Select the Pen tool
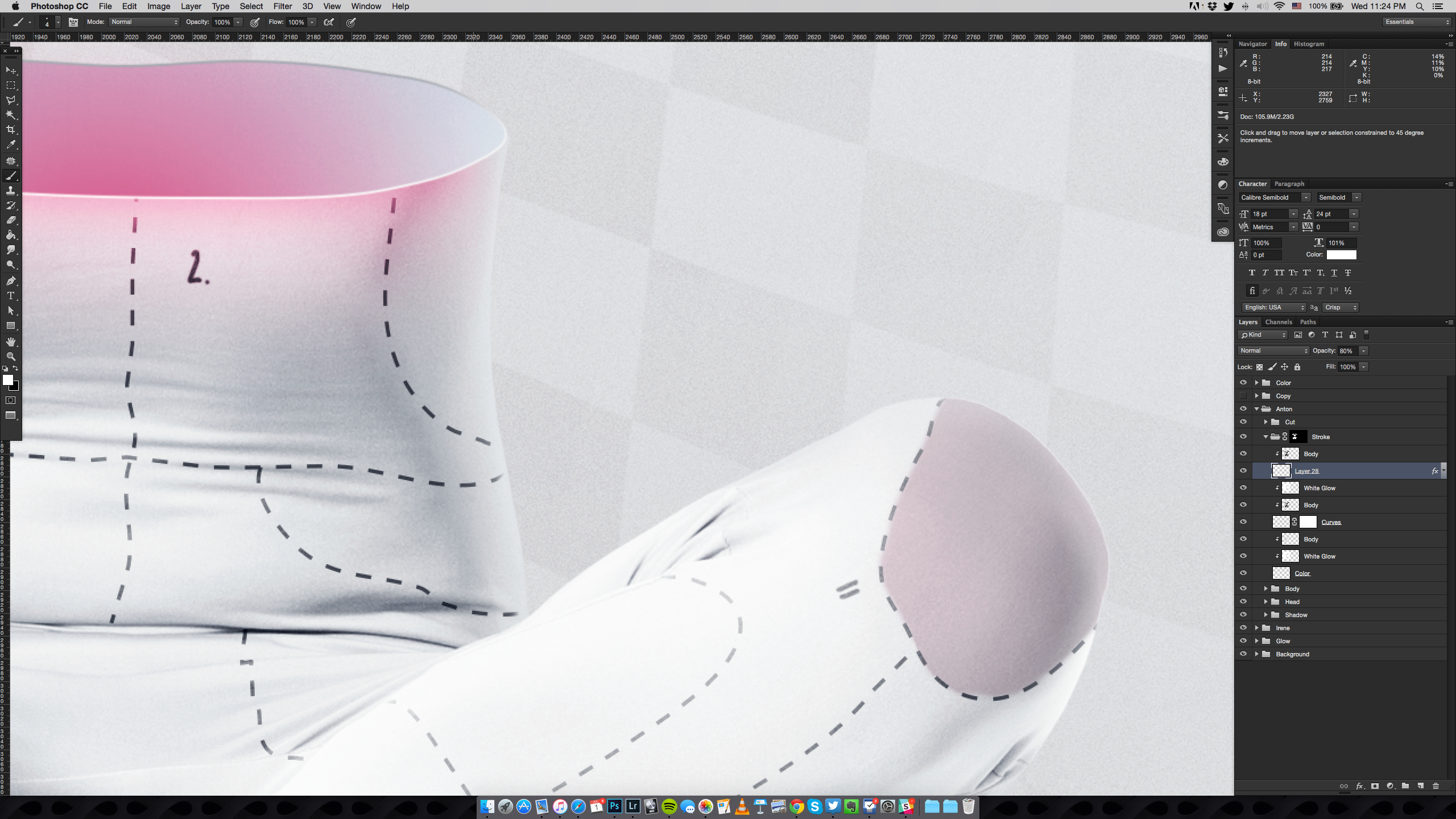This screenshot has width=1456, height=819. 11,281
